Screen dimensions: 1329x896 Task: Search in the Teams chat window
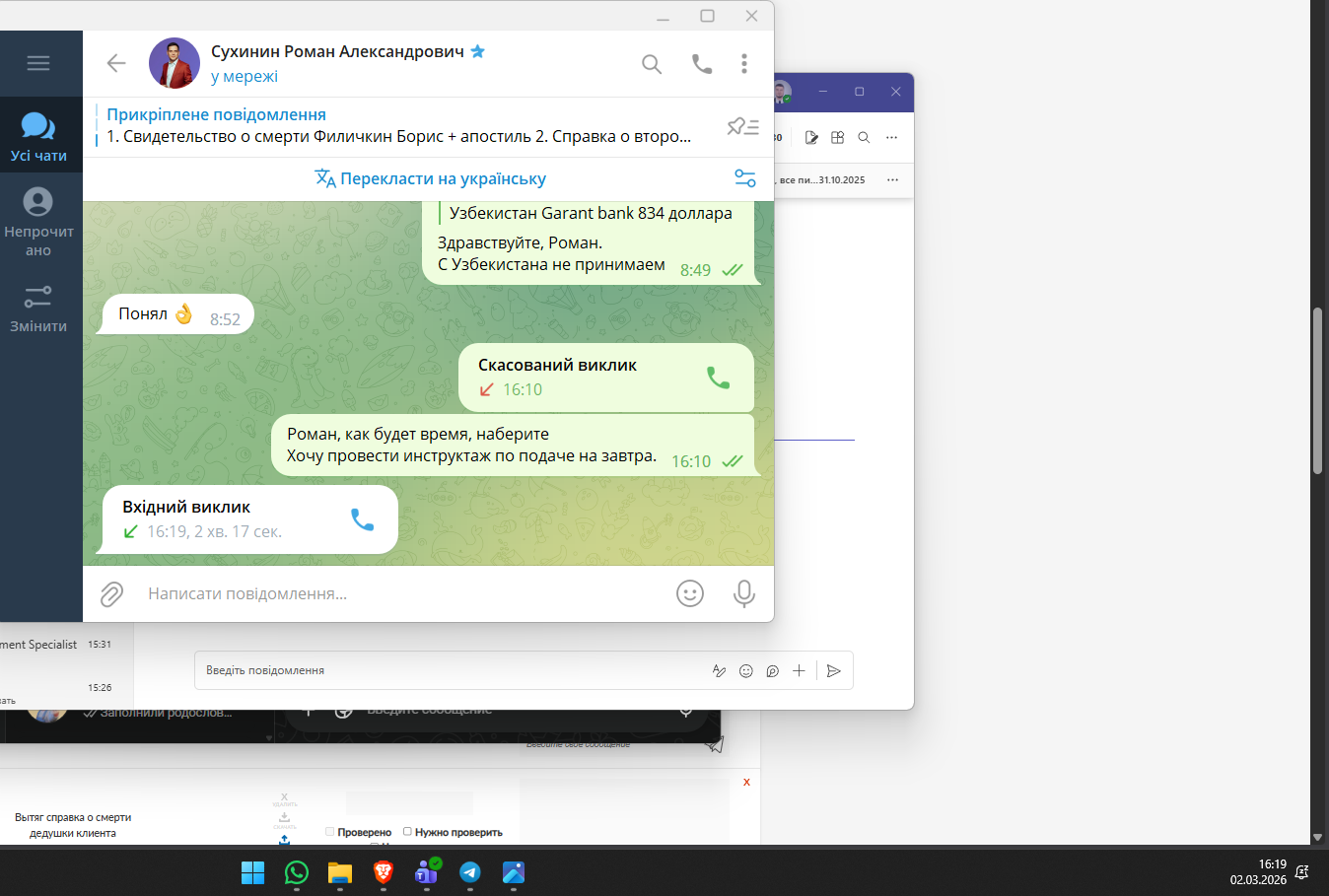point(864,138)
